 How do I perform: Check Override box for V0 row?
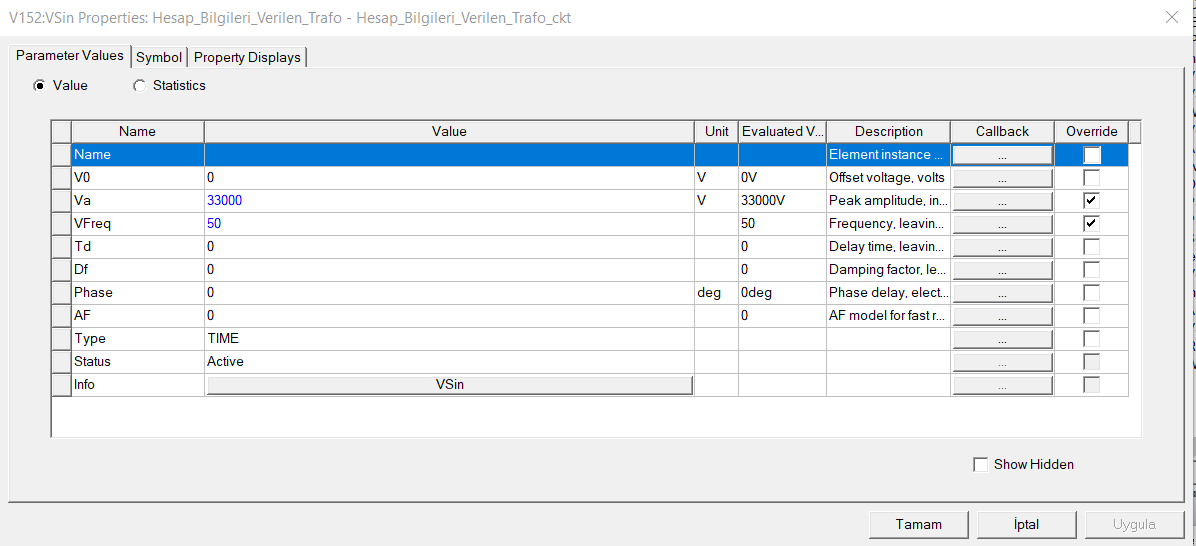[x=1092, y=177]
